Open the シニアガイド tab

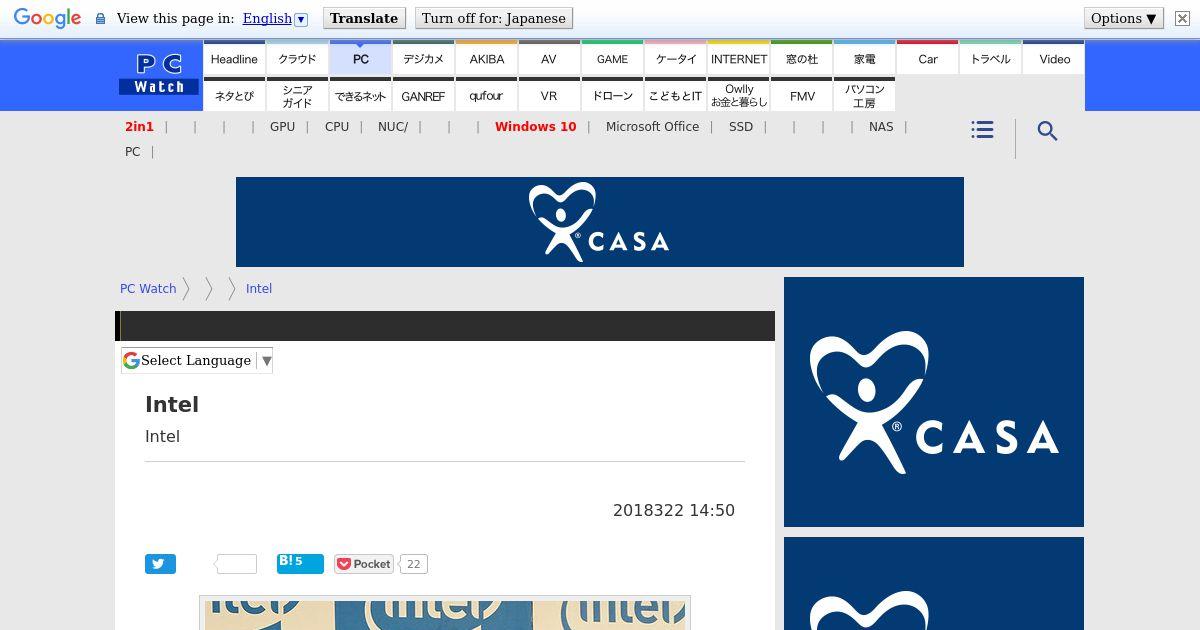[x=297, y=96]
